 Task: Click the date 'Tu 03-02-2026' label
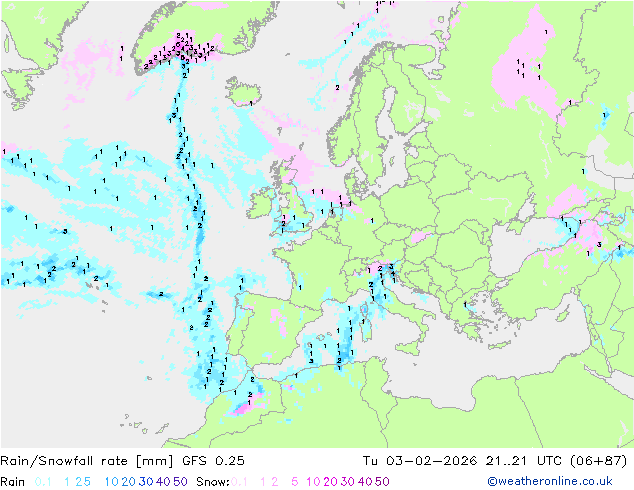[x=419, y=461]
